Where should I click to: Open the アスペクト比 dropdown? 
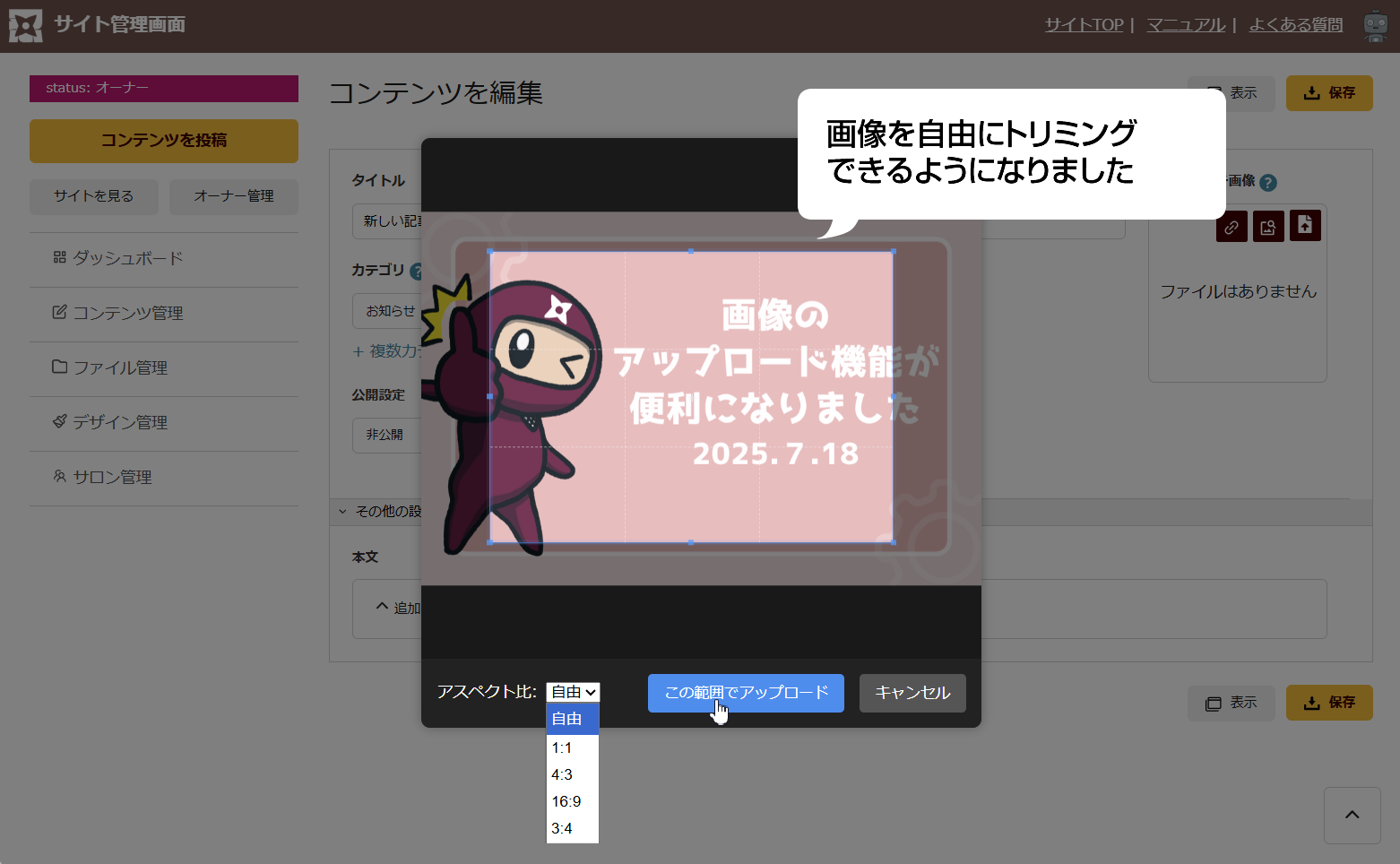point(573,692)
